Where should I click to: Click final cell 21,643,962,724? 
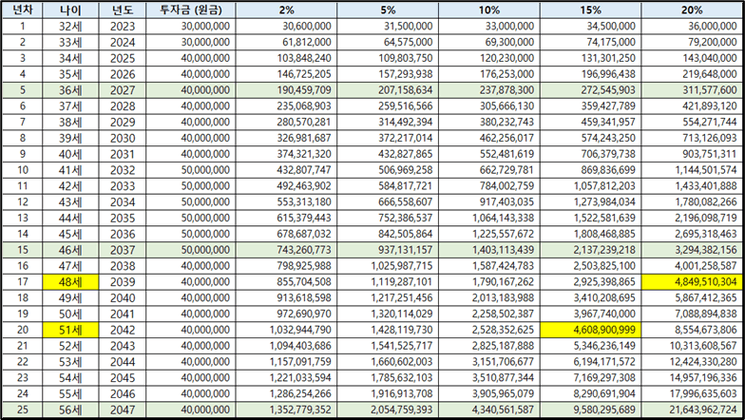tap(692, 410)
